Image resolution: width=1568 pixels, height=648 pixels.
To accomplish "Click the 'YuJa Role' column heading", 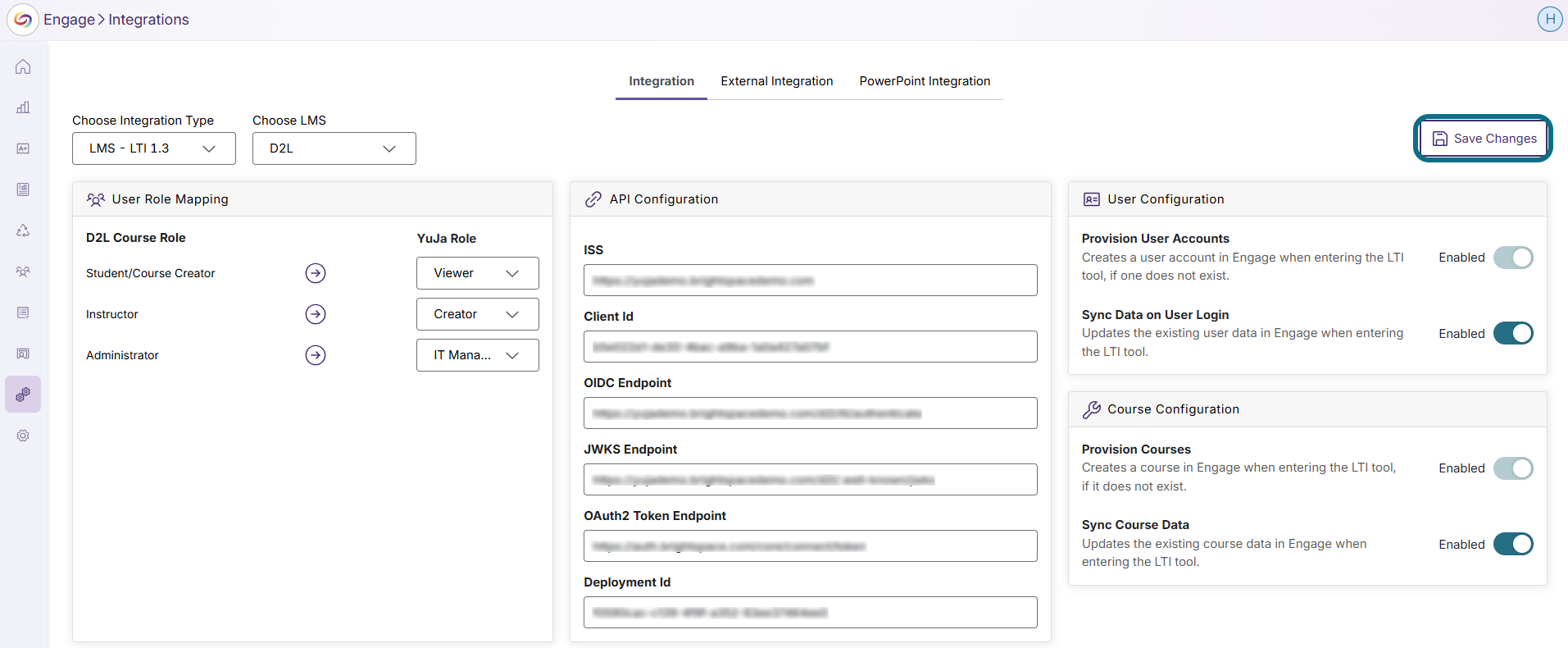I will point(447,239).
